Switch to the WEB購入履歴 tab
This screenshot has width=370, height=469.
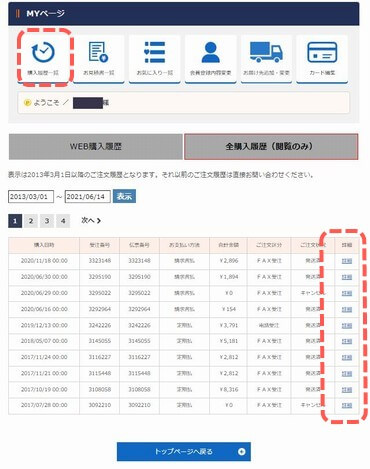coord(96,146)
